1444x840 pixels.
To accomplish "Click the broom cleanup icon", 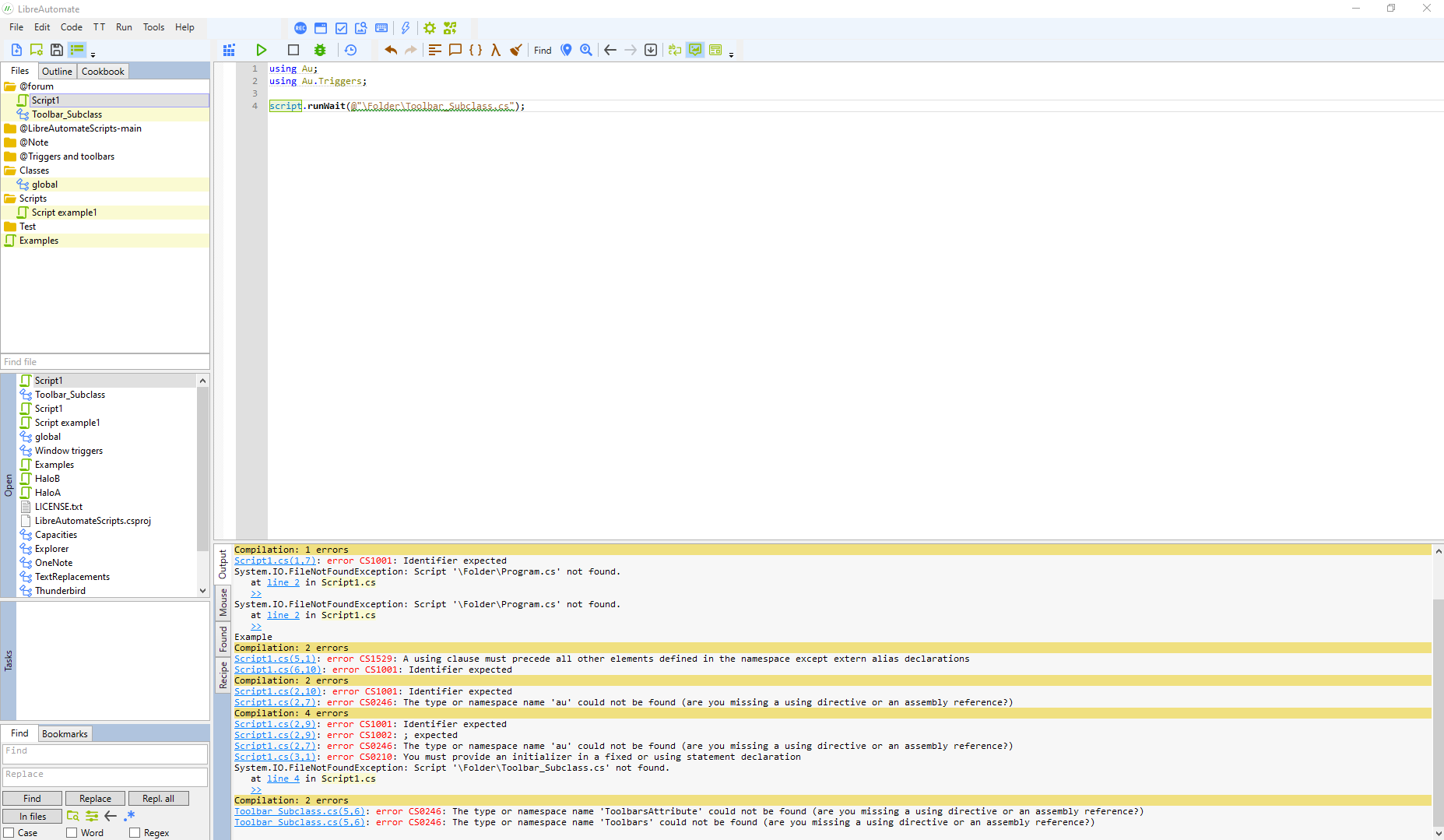I will tap(516, 50).
